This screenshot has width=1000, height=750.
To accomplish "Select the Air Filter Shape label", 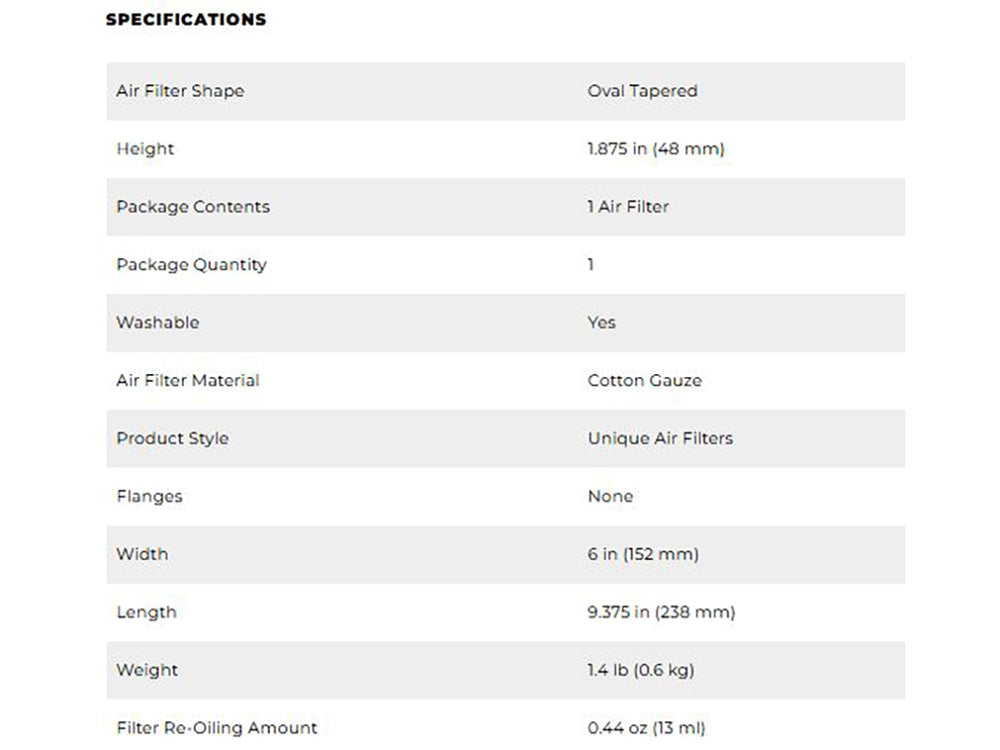I will pyautogui.click(x=180, y=91).
